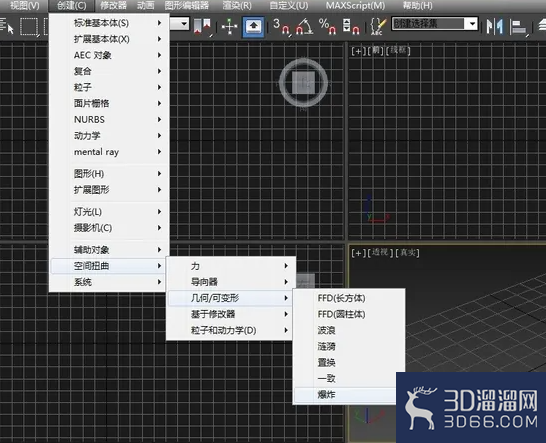The image size is (546, 443).
Task: Open the 修改器 menu
Action: [x=114, y=6]
